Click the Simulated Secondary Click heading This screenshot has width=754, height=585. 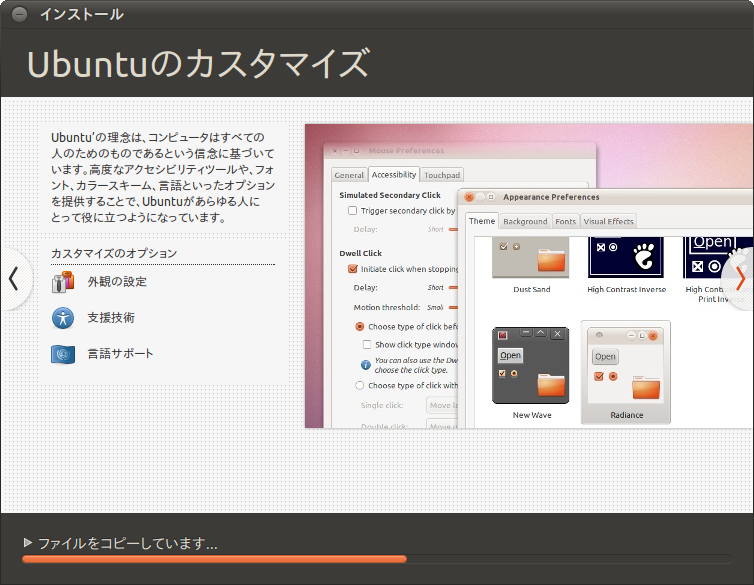point(390,195)
